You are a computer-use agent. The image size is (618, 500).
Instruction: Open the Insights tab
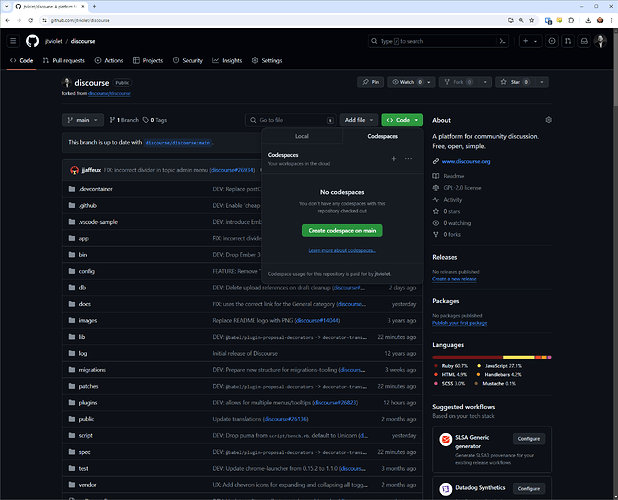click(x=227, y=60)
